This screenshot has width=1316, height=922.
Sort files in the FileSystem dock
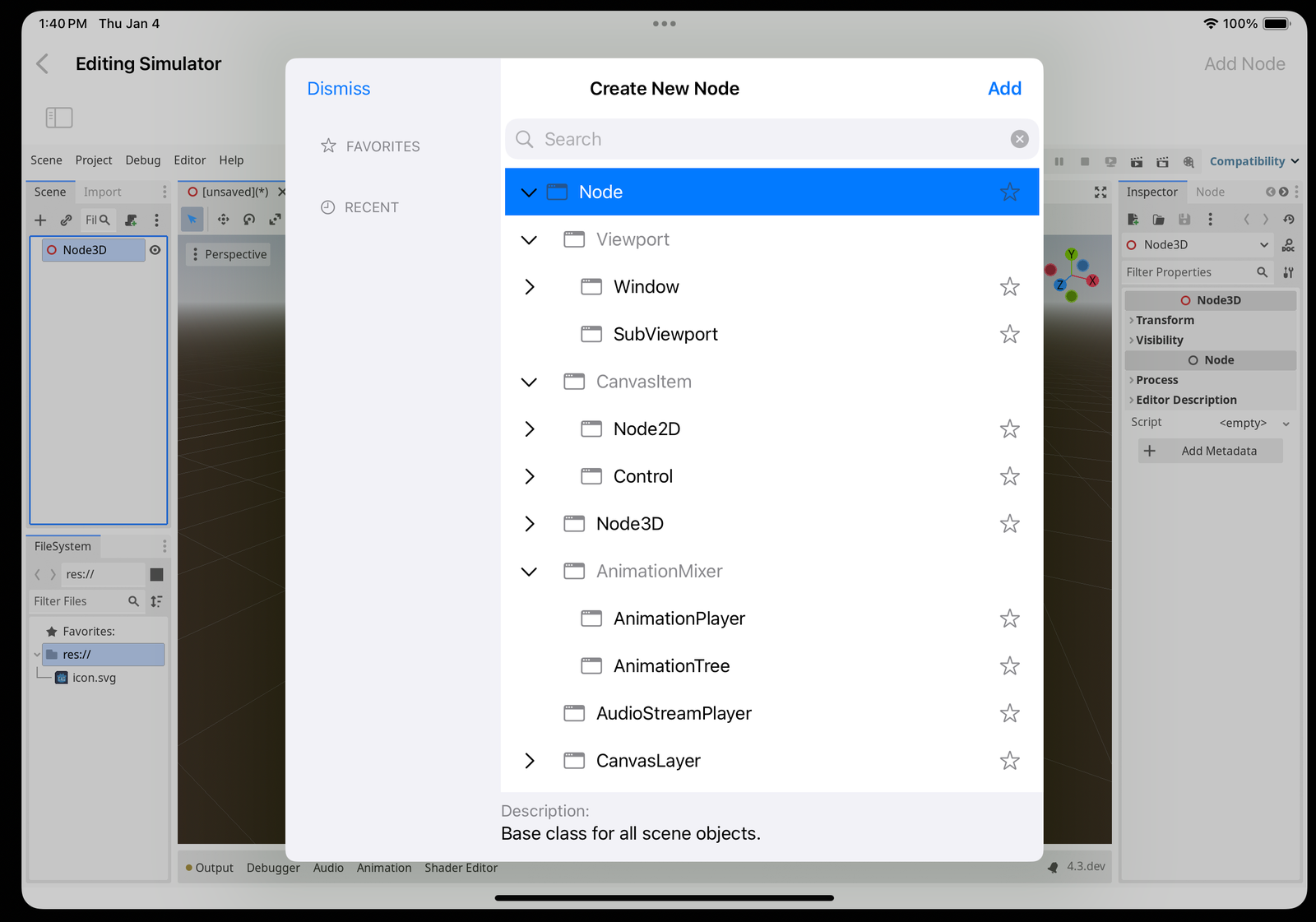pos(156,601)
